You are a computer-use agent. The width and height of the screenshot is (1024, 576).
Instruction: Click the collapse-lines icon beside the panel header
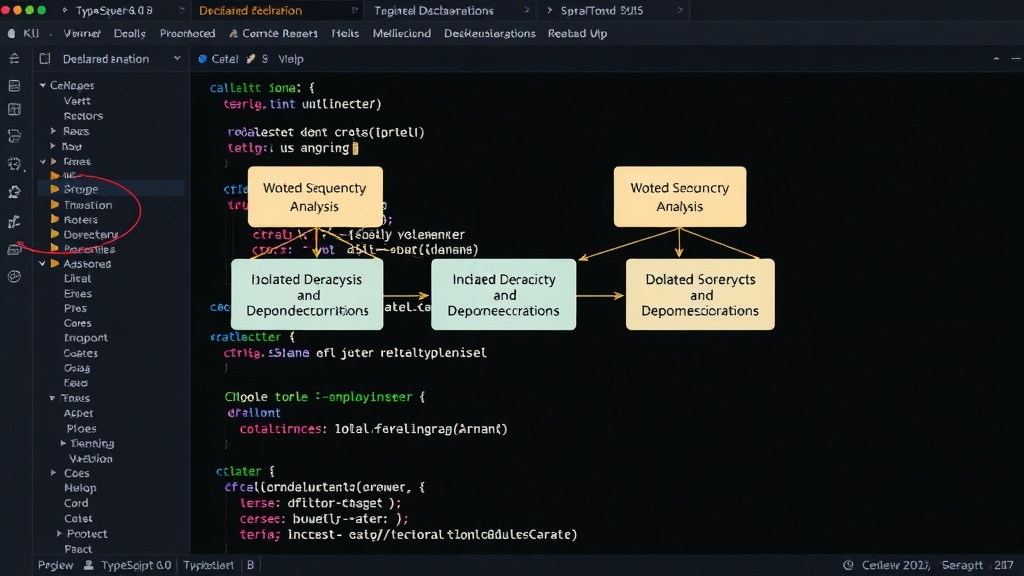[x=14, y=59]
